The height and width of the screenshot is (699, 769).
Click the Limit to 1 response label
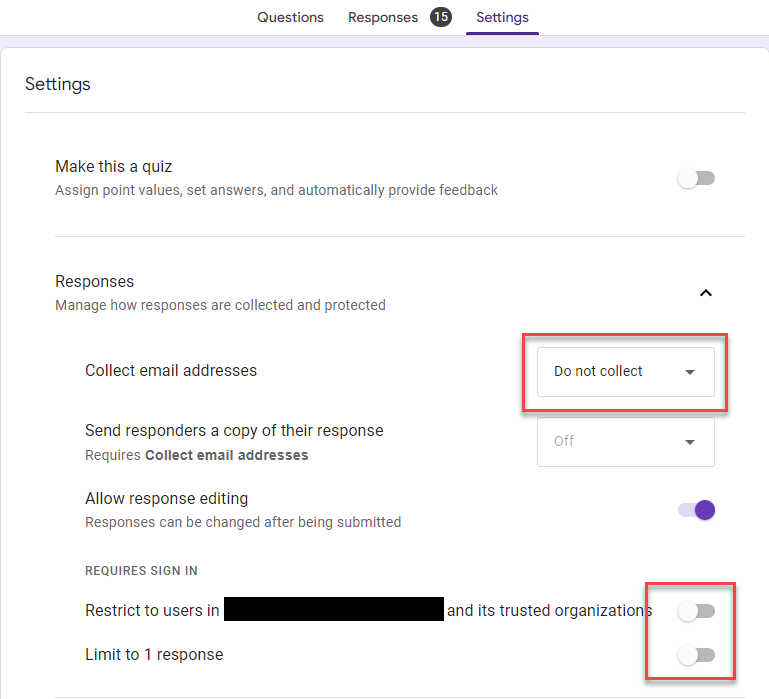(154, 655)
